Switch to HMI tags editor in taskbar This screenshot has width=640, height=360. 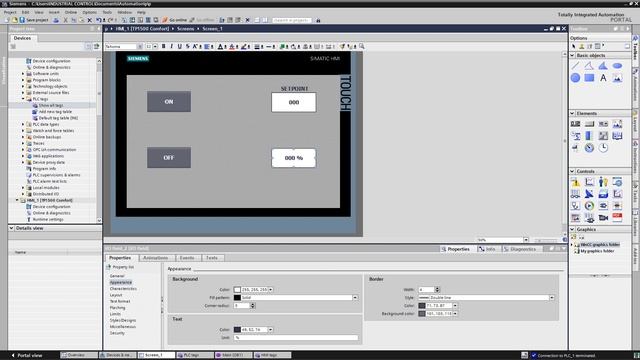click(272, 355)
